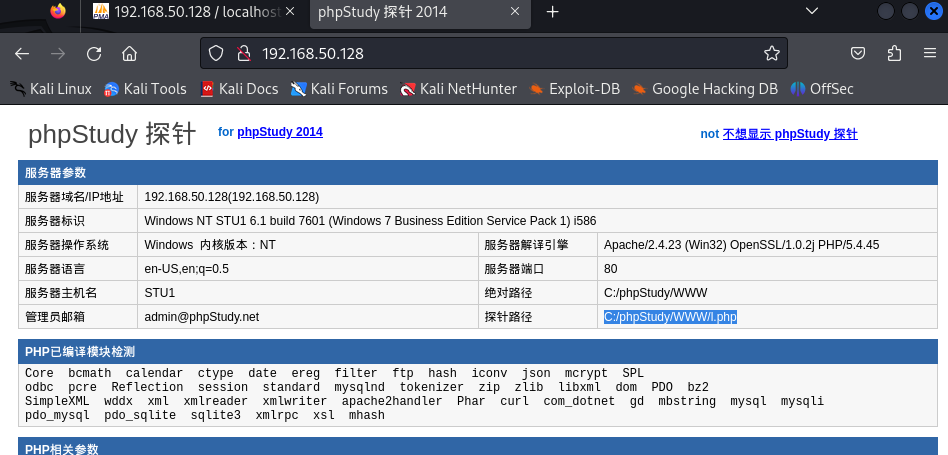Click the admin@phpStudy.net email value

[x=202, y=317]
